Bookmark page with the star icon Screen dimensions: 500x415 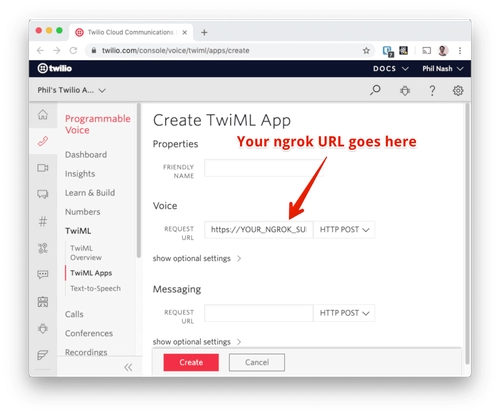[366, 51]
